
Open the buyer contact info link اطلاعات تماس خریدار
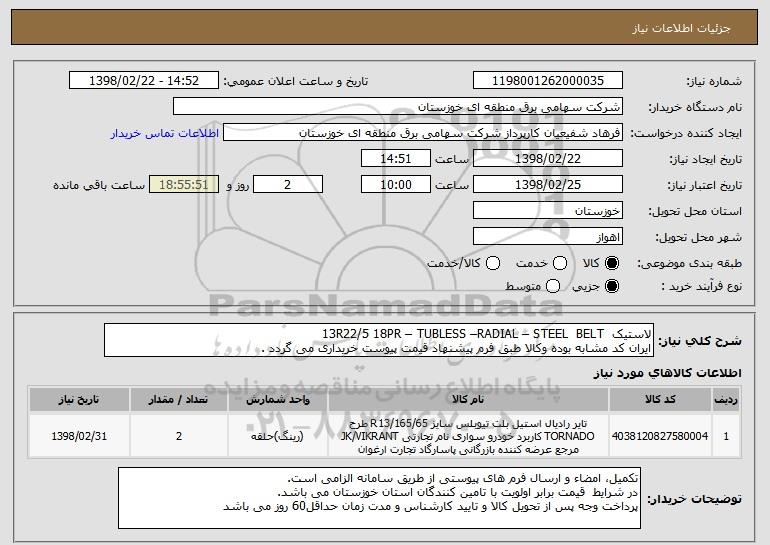point(165,133)
